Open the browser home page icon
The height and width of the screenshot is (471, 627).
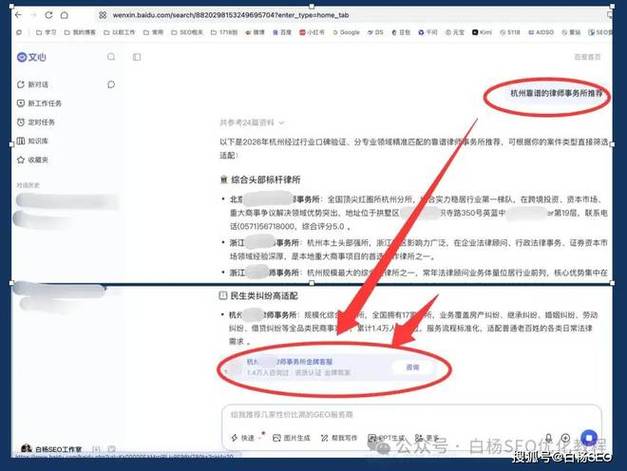(x=64, y=15)
